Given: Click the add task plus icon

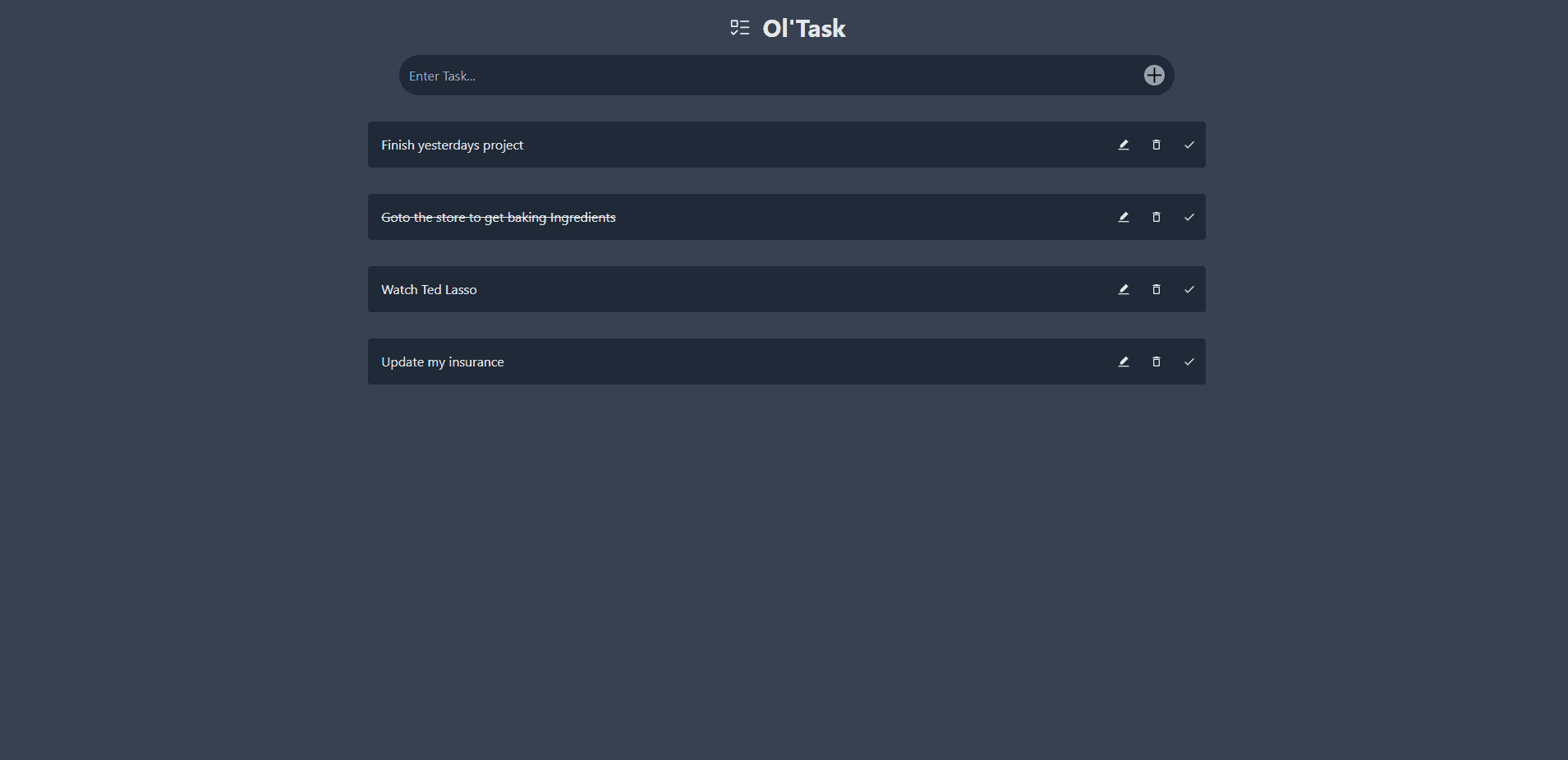Looking at the screenshot, I should point(1154,76).
